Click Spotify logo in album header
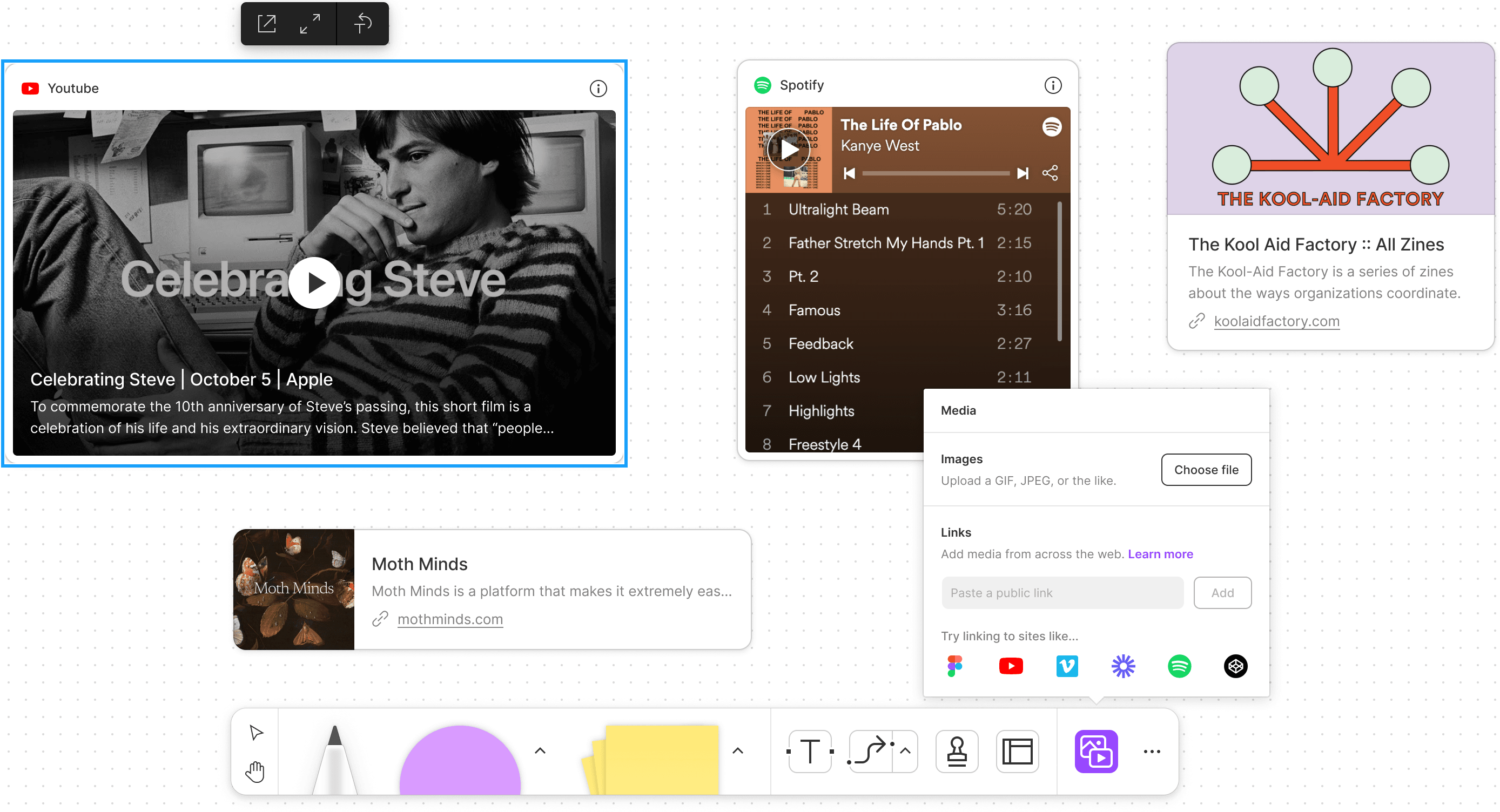 (1052, 126)
